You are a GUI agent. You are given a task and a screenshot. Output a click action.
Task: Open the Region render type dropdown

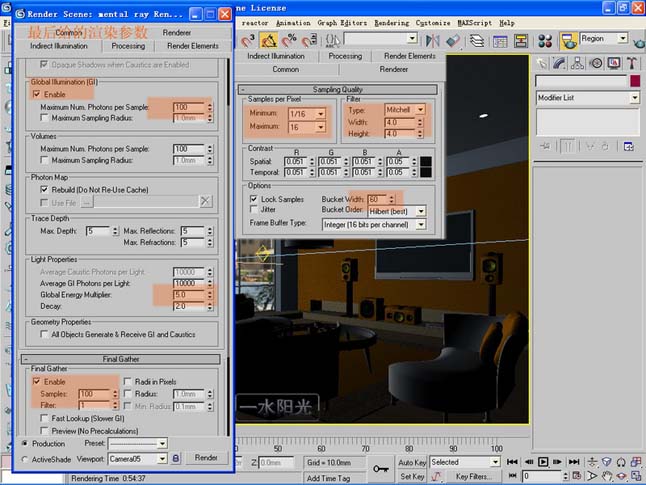pos(623,38)
